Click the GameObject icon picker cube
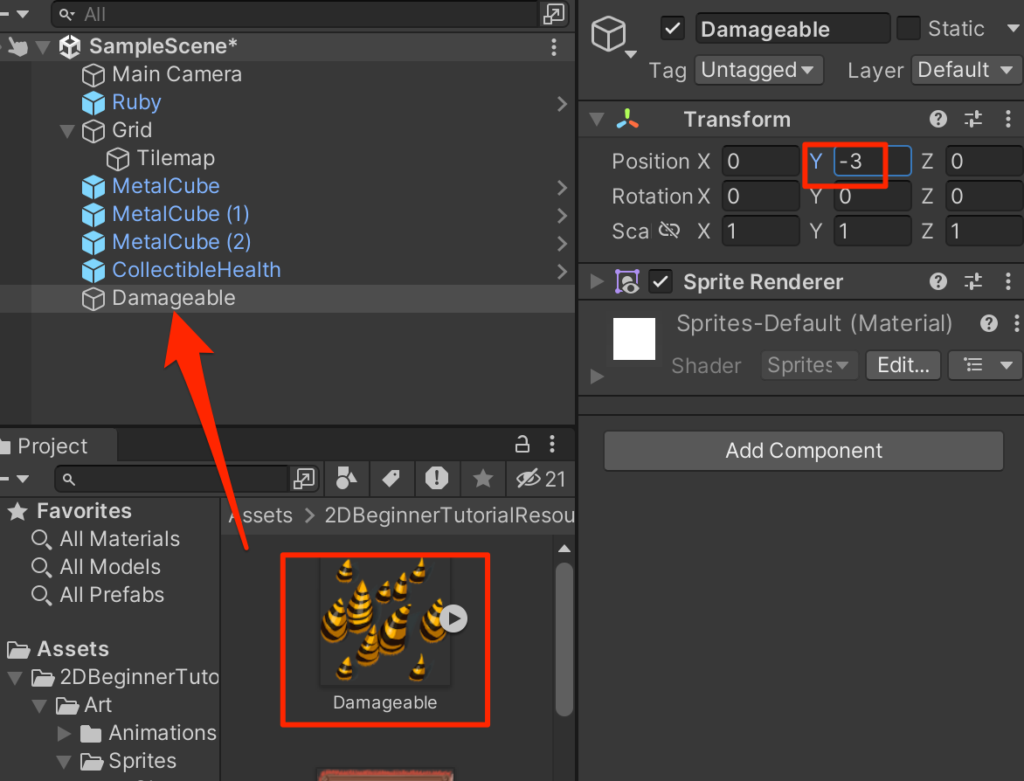The width and height of the screenshot is (1024, 781). (609, 34)
